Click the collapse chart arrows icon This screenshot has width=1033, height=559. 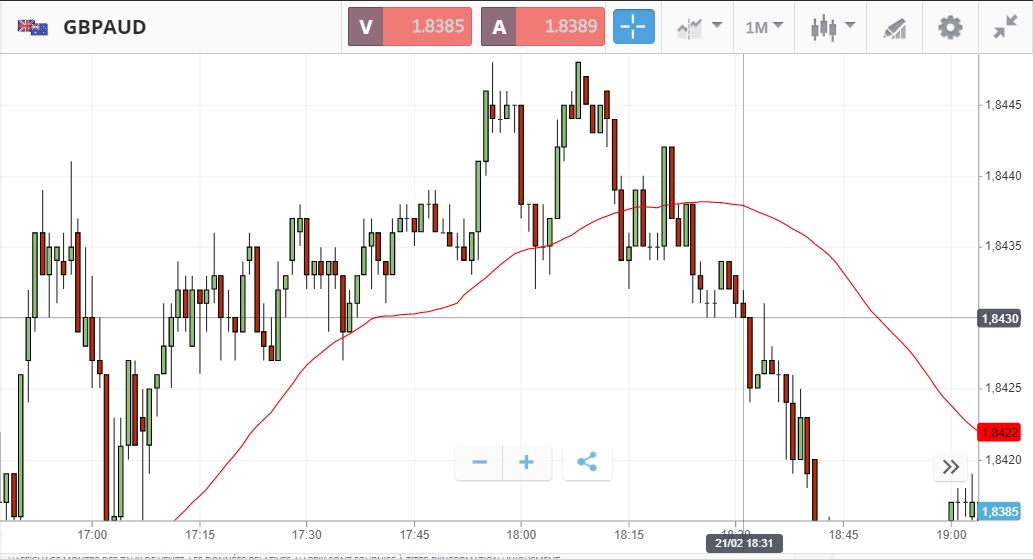pos(1004,27)
